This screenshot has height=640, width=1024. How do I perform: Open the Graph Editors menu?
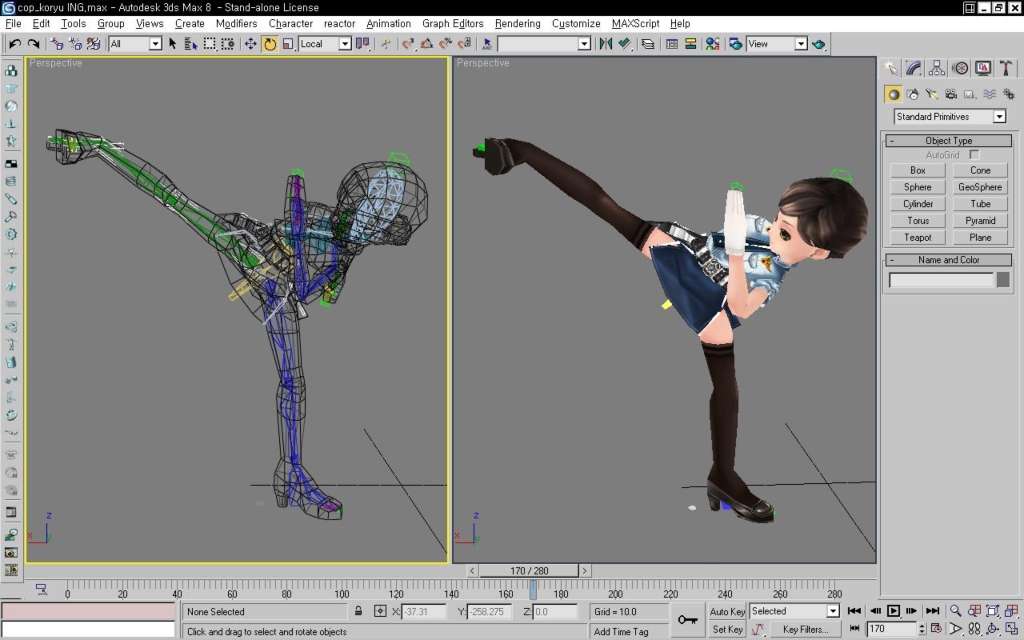click(453, 24)
